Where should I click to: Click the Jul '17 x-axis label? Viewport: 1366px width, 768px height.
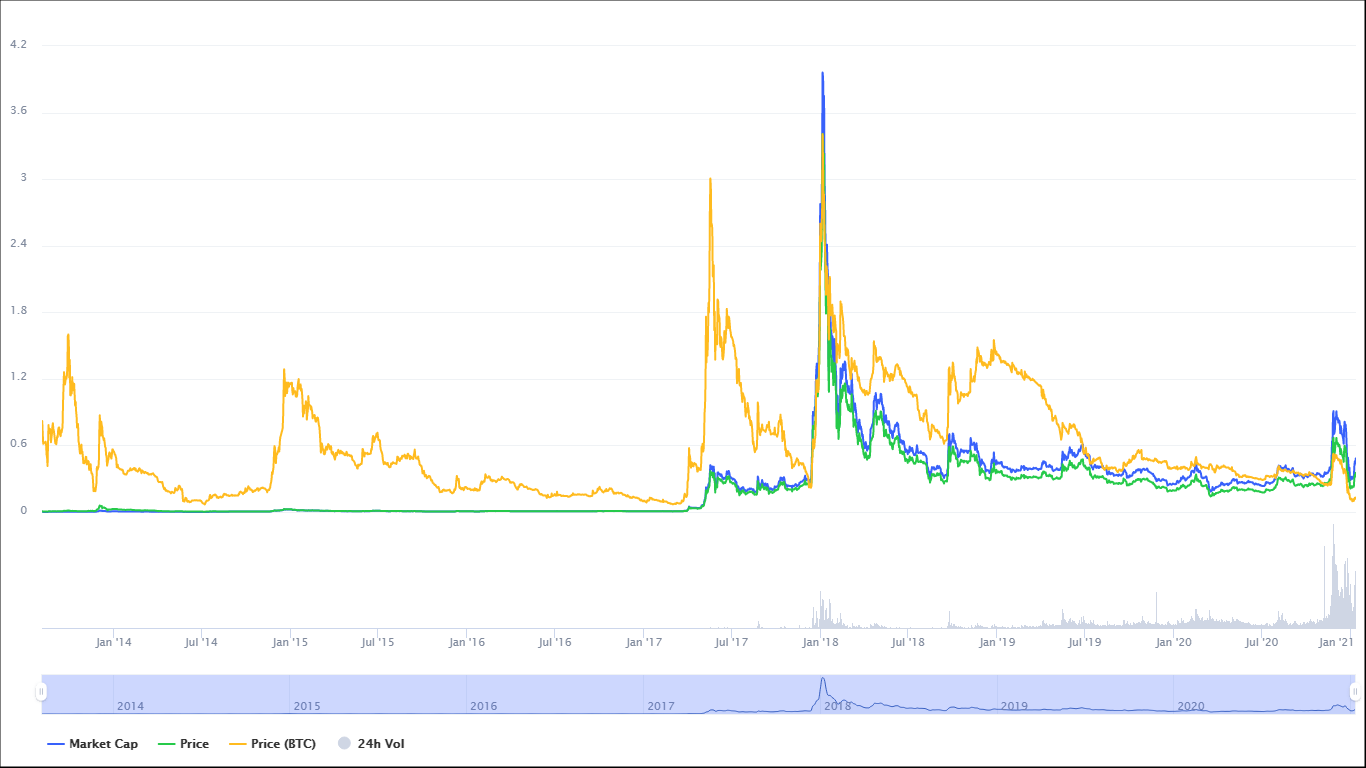pyautogui.click(x=732, y=642)
